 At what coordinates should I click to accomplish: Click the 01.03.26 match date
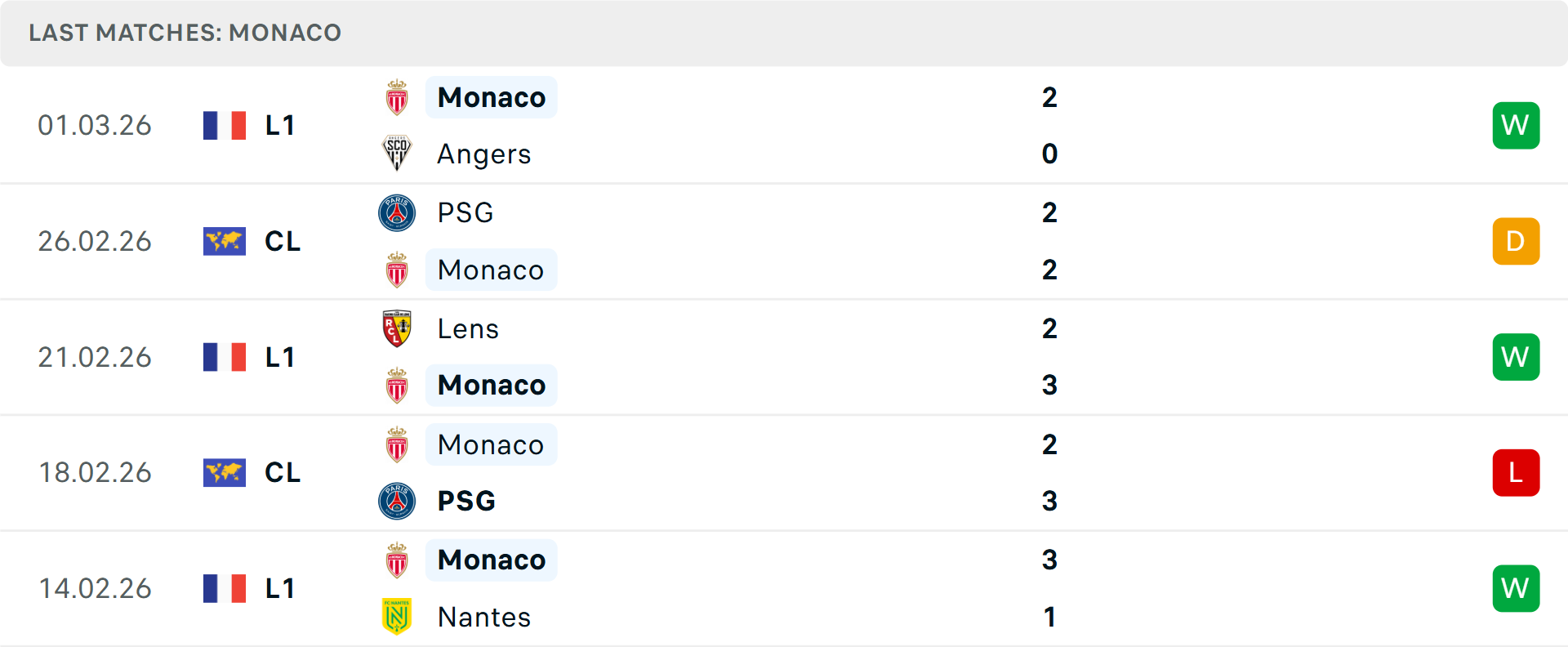[95, 126]
